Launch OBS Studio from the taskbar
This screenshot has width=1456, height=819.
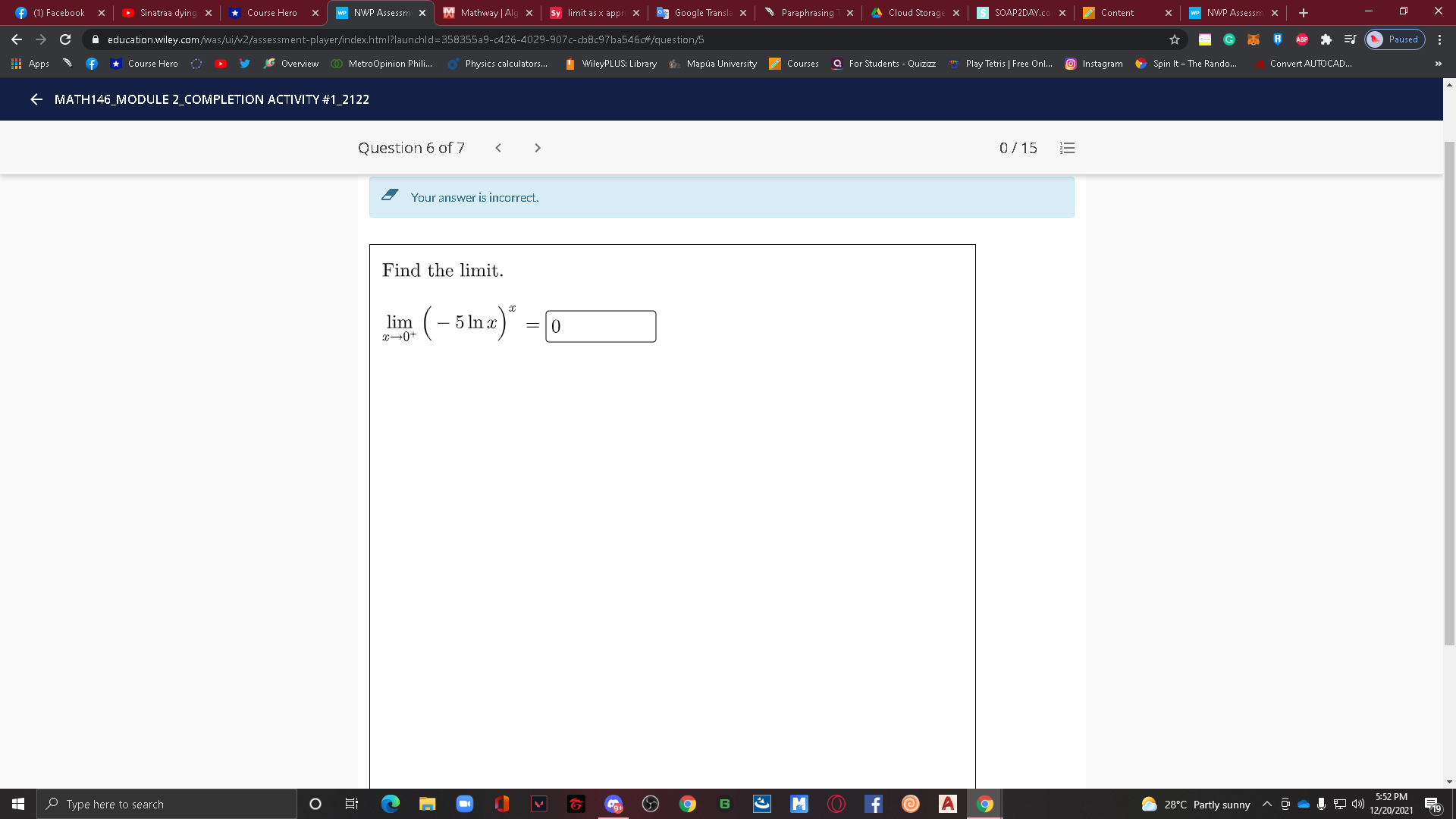(651, 804)
